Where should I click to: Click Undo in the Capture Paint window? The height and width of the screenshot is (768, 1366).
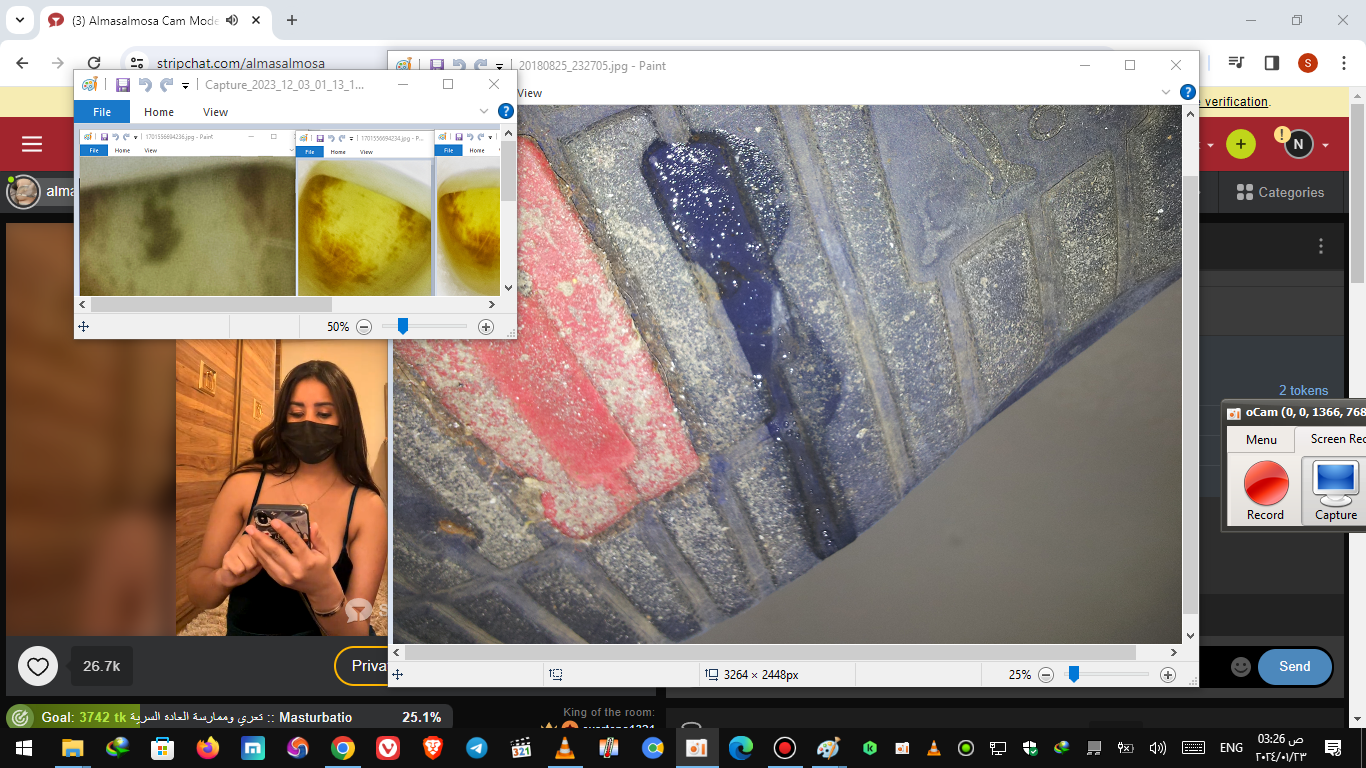point(145,85)
